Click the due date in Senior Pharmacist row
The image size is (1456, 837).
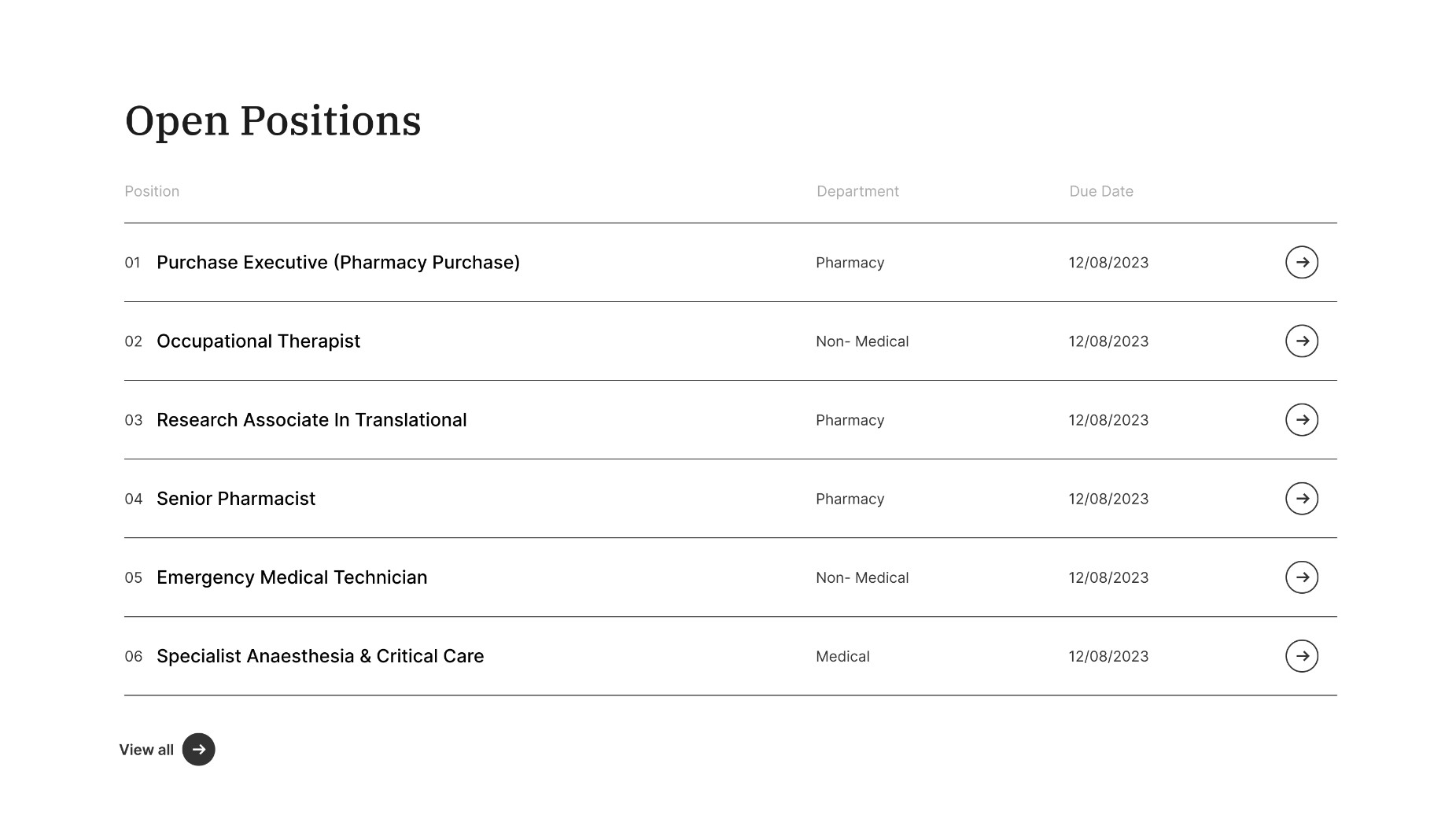pyautogui.click(x=1108, y=499)
